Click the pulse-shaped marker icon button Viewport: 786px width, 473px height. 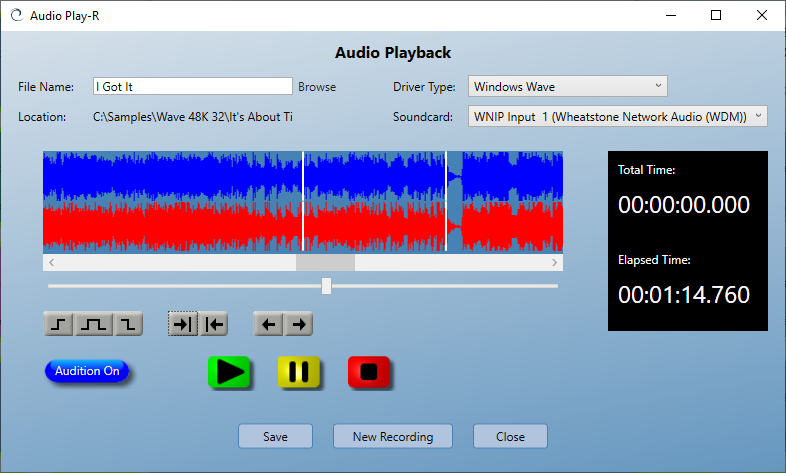coord(94,324)
